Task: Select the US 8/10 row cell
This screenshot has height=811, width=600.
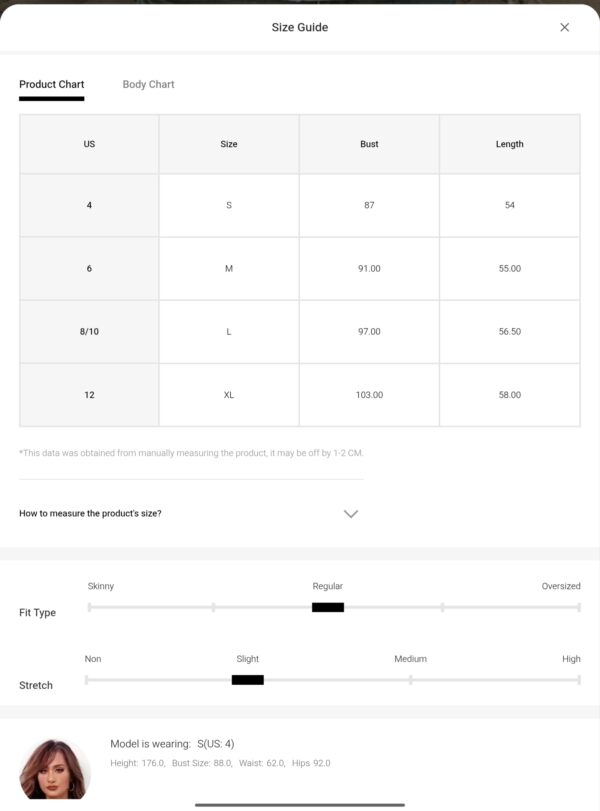Action: tap(89, 332)
